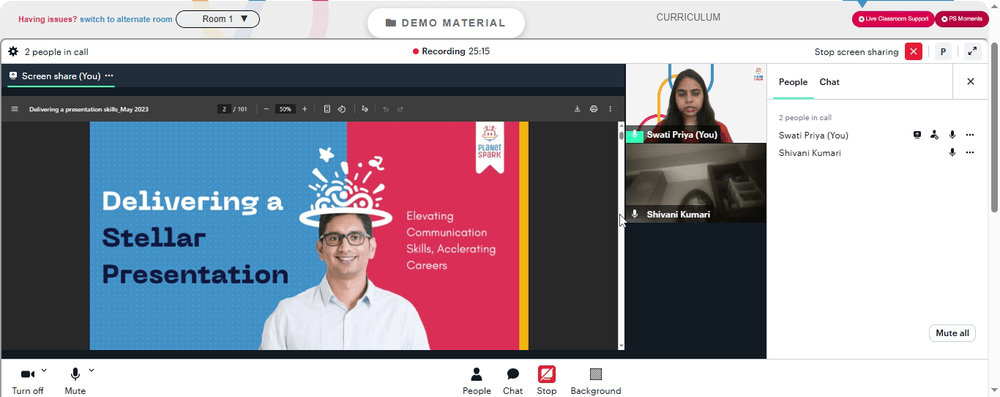Image resolution: width=1000 pixels, height=397 pixels.
Task: Click the P button in call header
Action: pos(943,52)
